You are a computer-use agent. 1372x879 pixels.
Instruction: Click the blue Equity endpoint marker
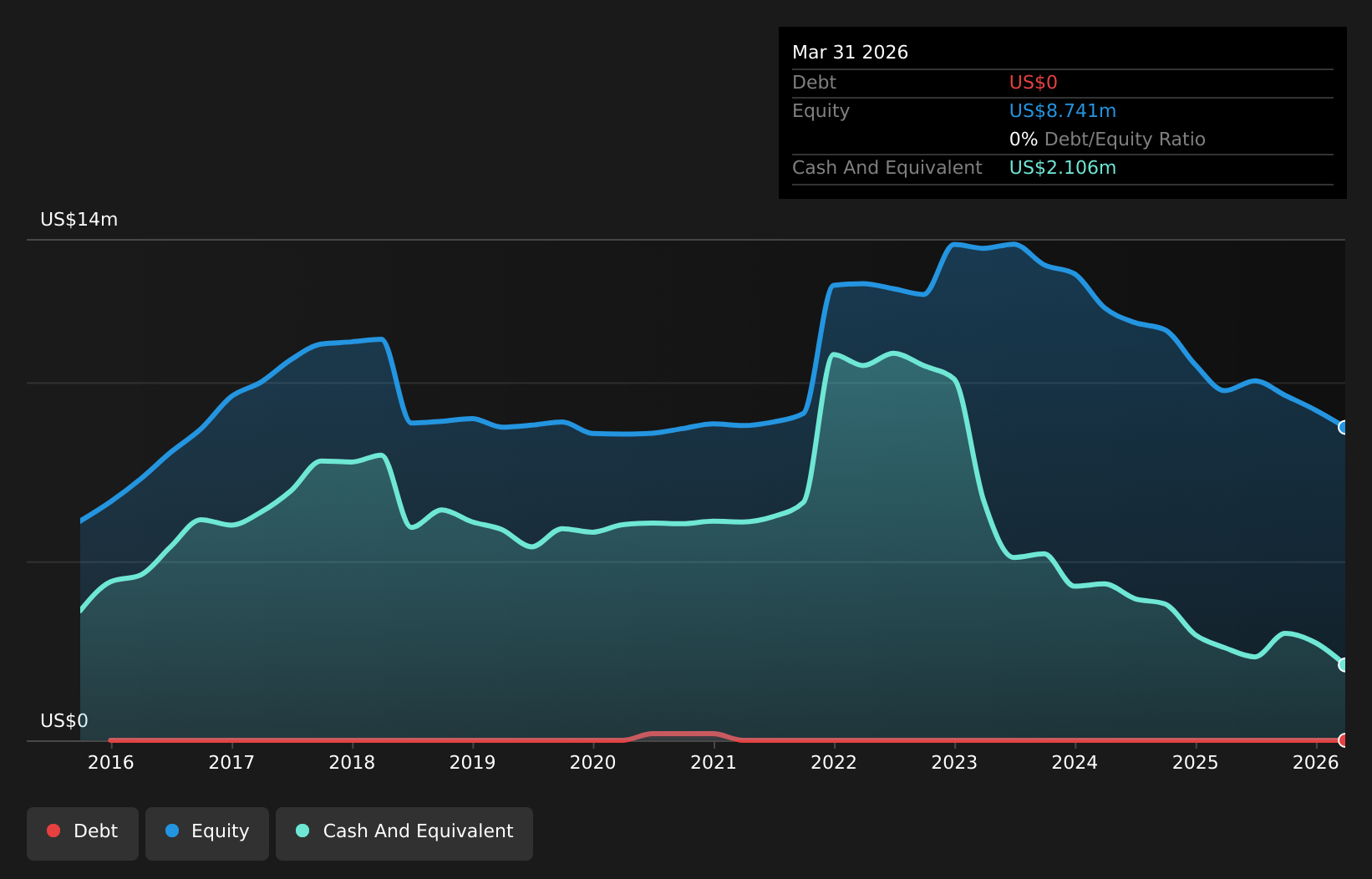(x=1344, y=428)
